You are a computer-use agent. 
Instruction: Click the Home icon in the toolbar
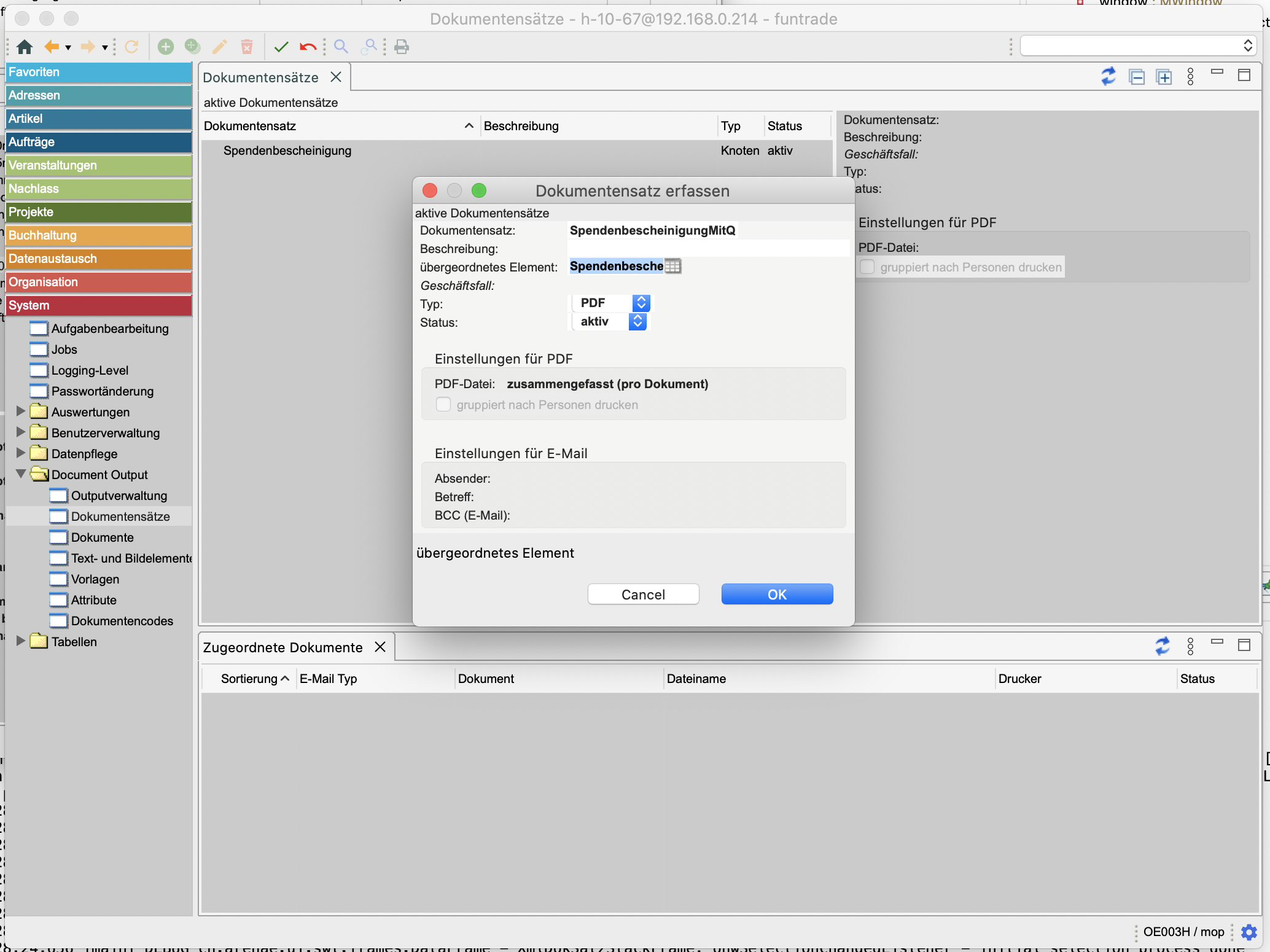(25, 47)
